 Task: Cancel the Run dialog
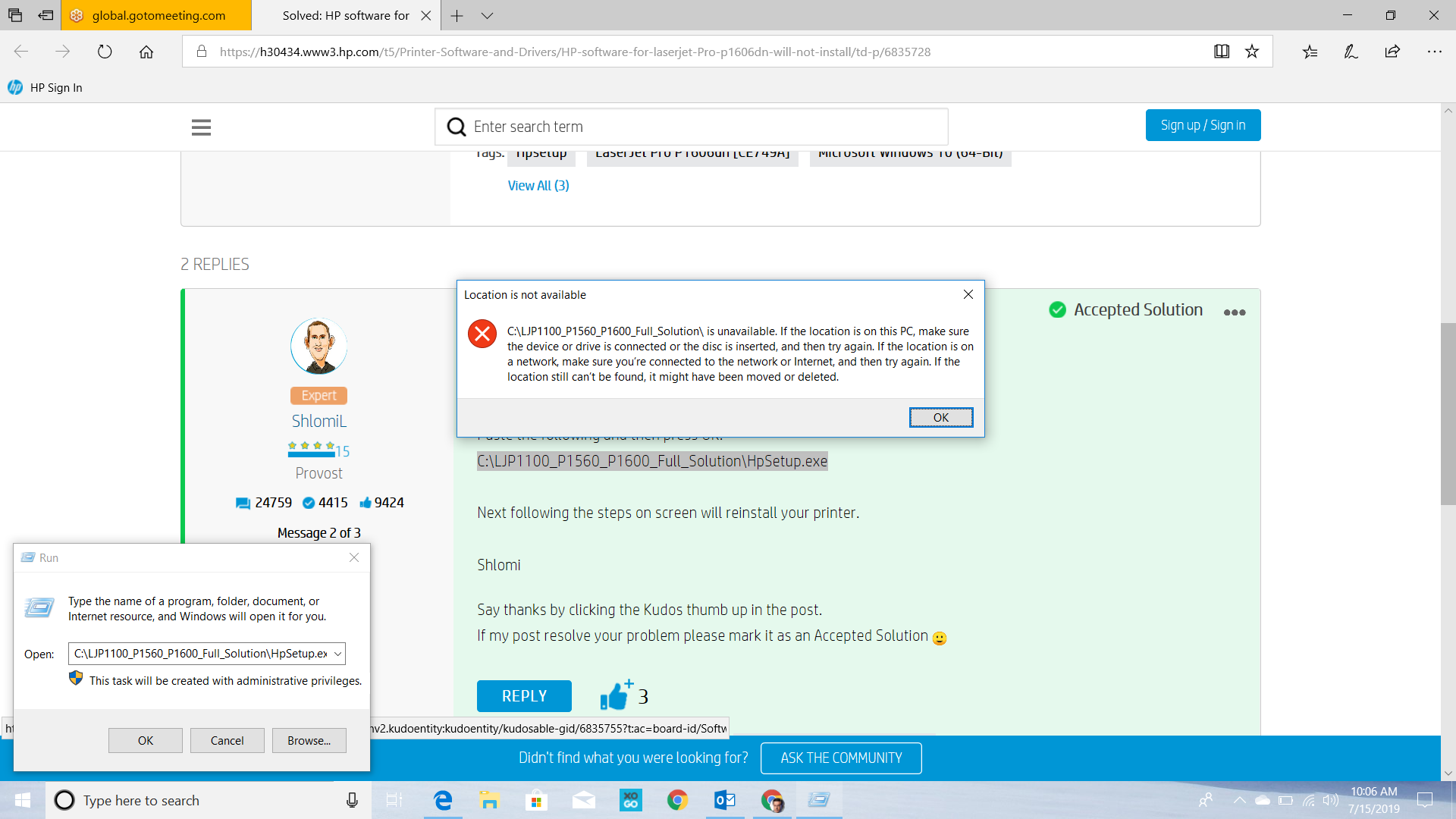227,741
